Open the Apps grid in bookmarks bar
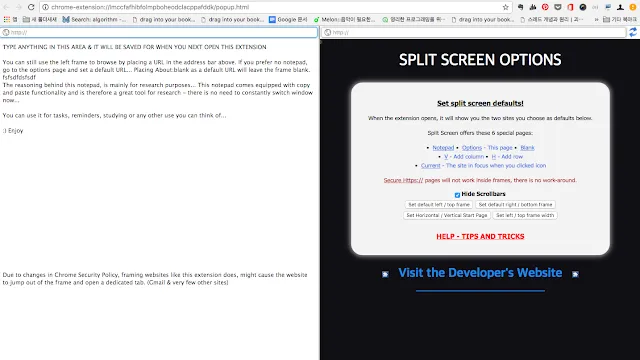640x360 pixels. [x=7, y=19]
